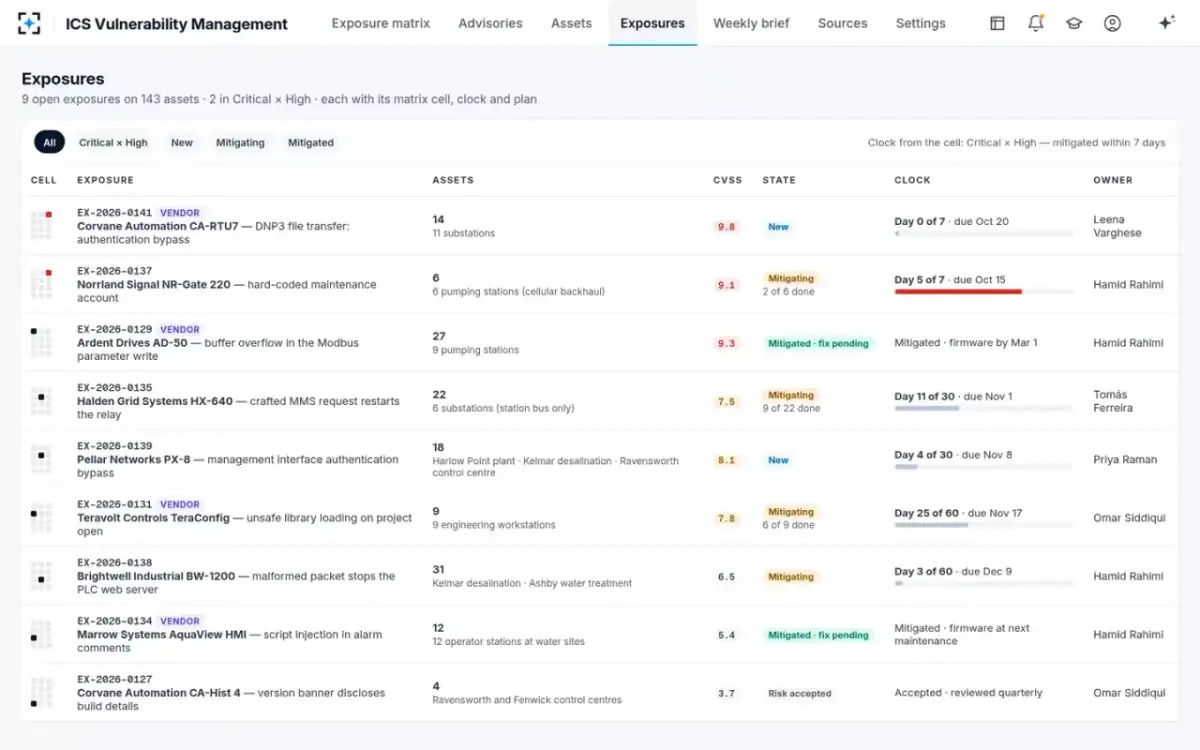The height and width of the screenshot is (750, 1200).
Task: Filter by Critical × High chip
Action: click(113, 143)
